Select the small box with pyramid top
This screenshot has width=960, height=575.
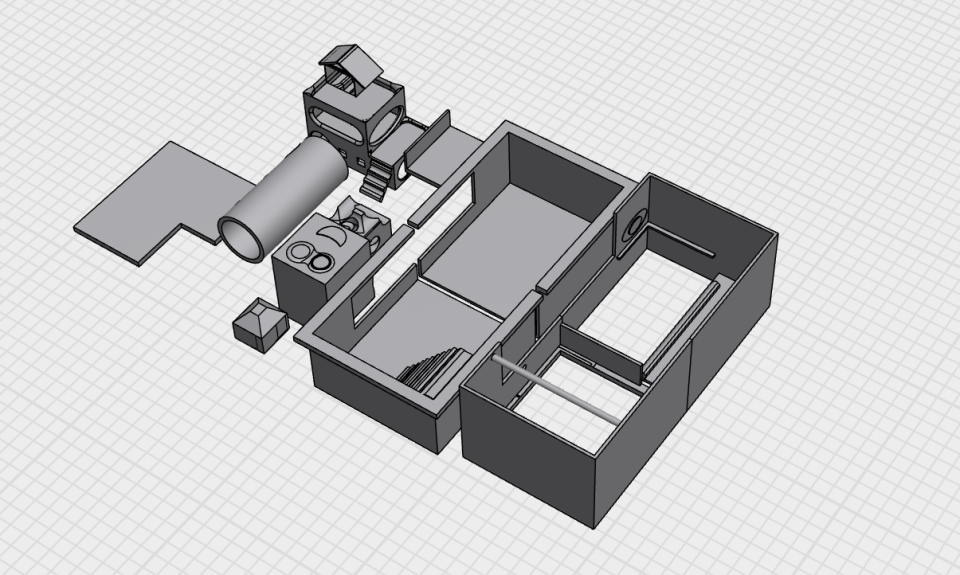coord(260,325)
